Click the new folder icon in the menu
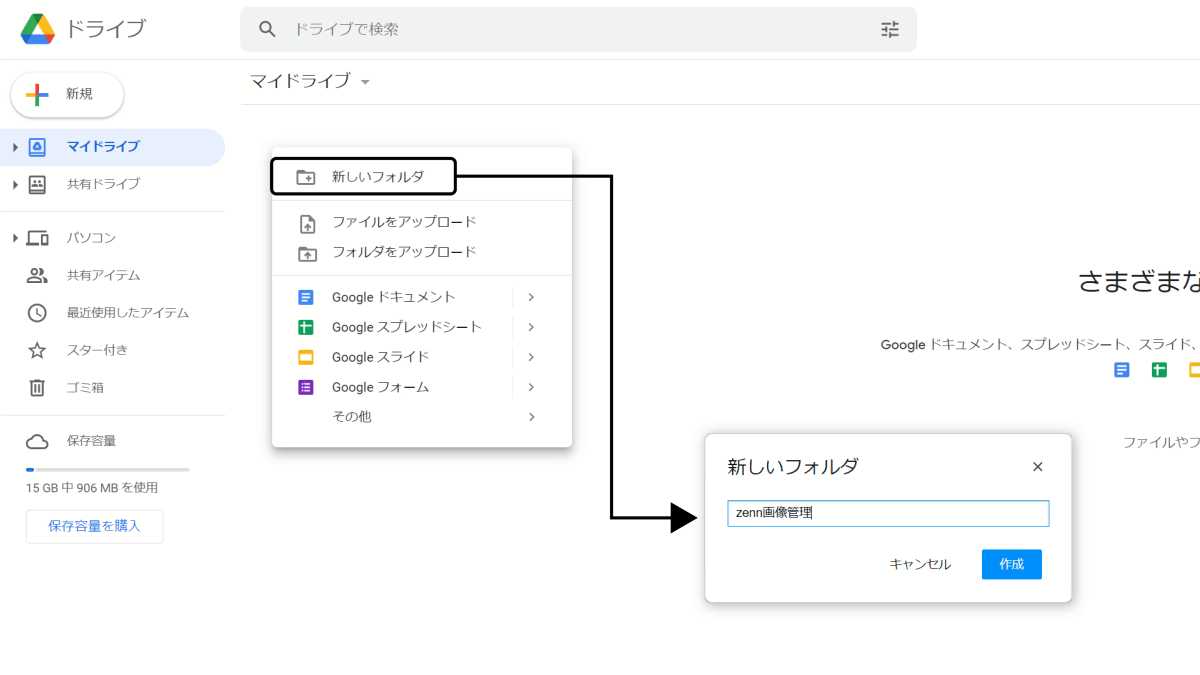Image resolution: width=1200 pixels, height=675 pixels. click(x=306, y=177)
